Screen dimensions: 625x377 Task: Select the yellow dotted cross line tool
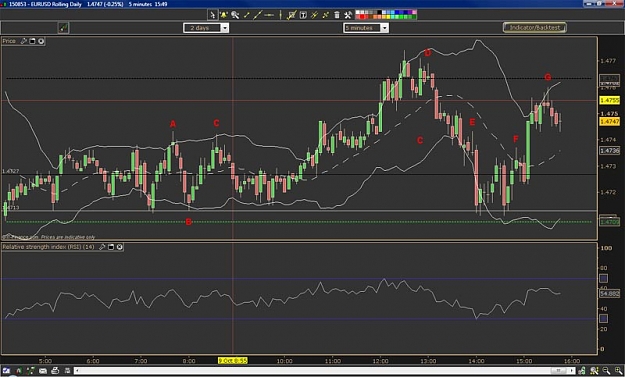[x=325, y=15]
